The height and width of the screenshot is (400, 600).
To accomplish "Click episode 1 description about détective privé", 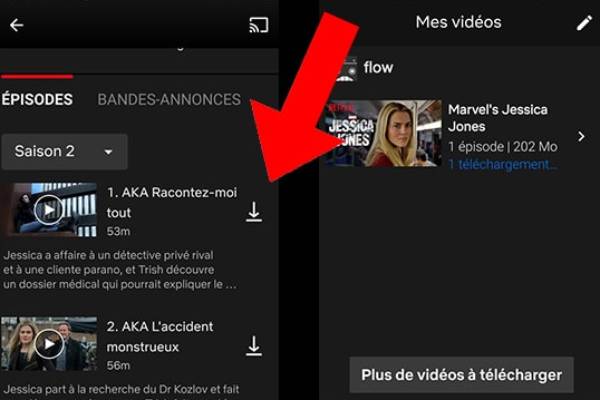I will 120,270.
